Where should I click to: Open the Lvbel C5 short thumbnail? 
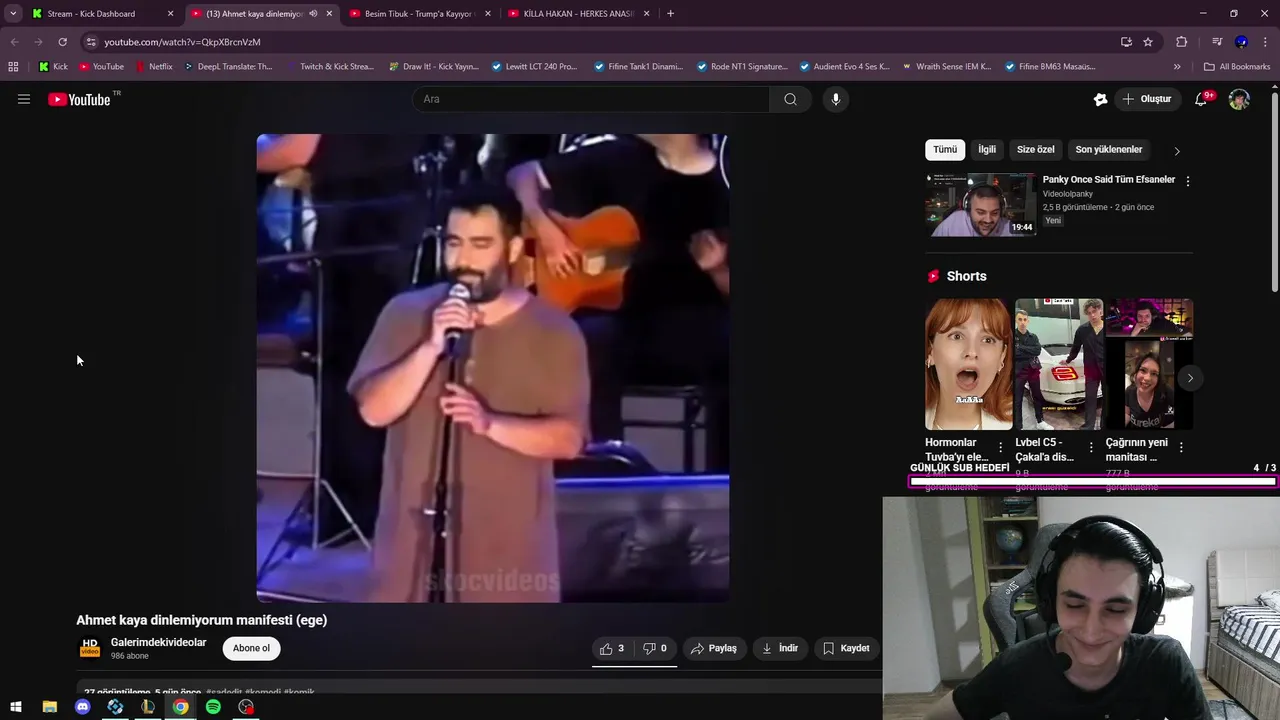[1059, 364]
